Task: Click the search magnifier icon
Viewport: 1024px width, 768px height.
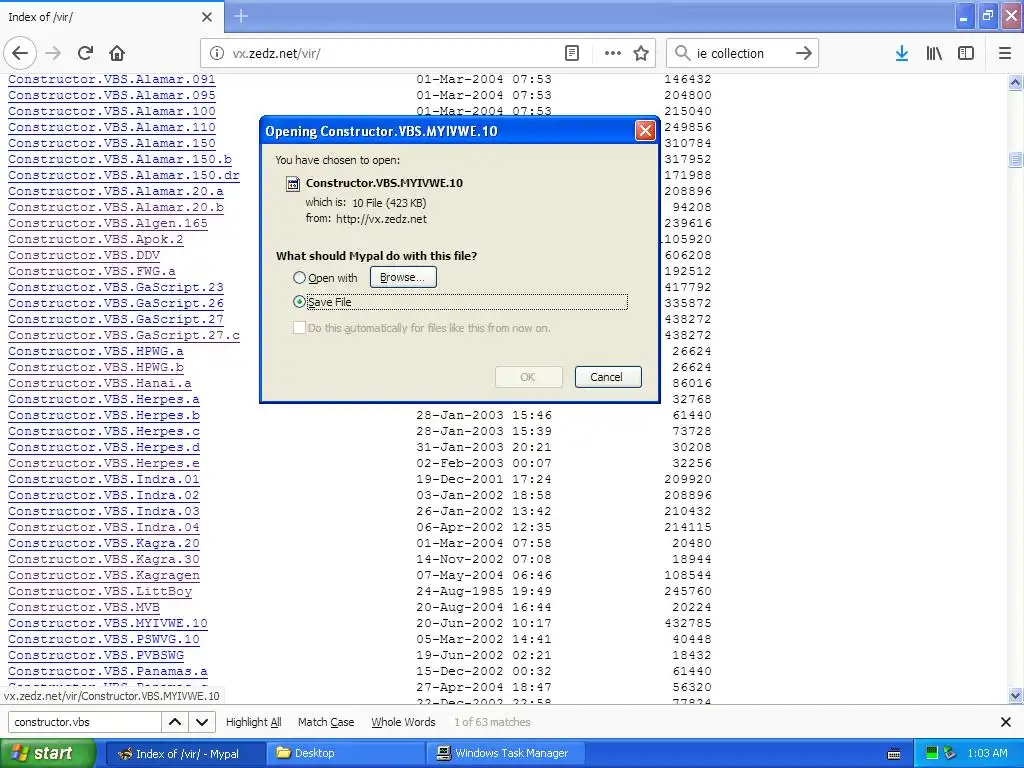Action: tap(682, 53)
